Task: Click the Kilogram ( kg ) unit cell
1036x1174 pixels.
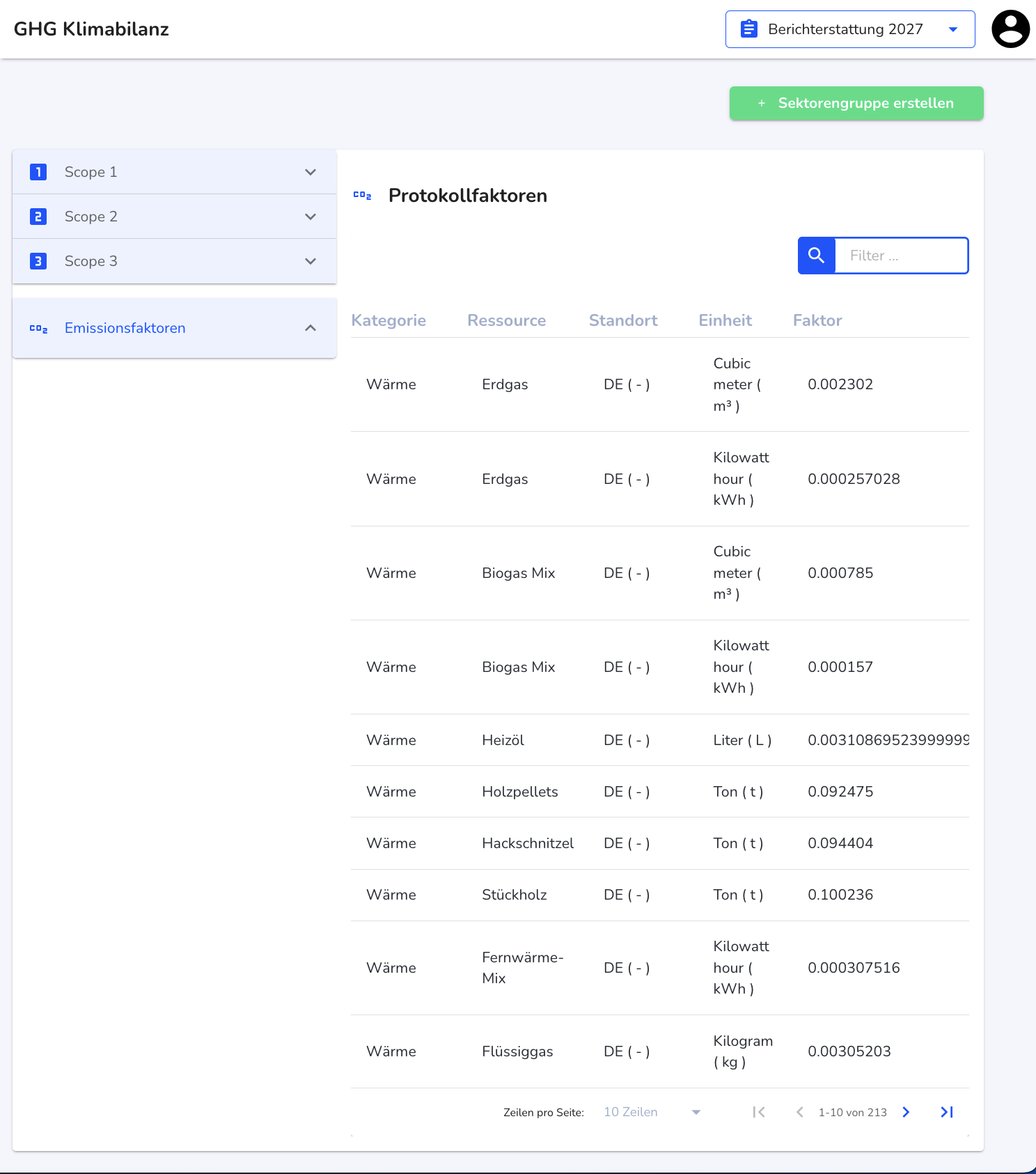Action: 743,1051
